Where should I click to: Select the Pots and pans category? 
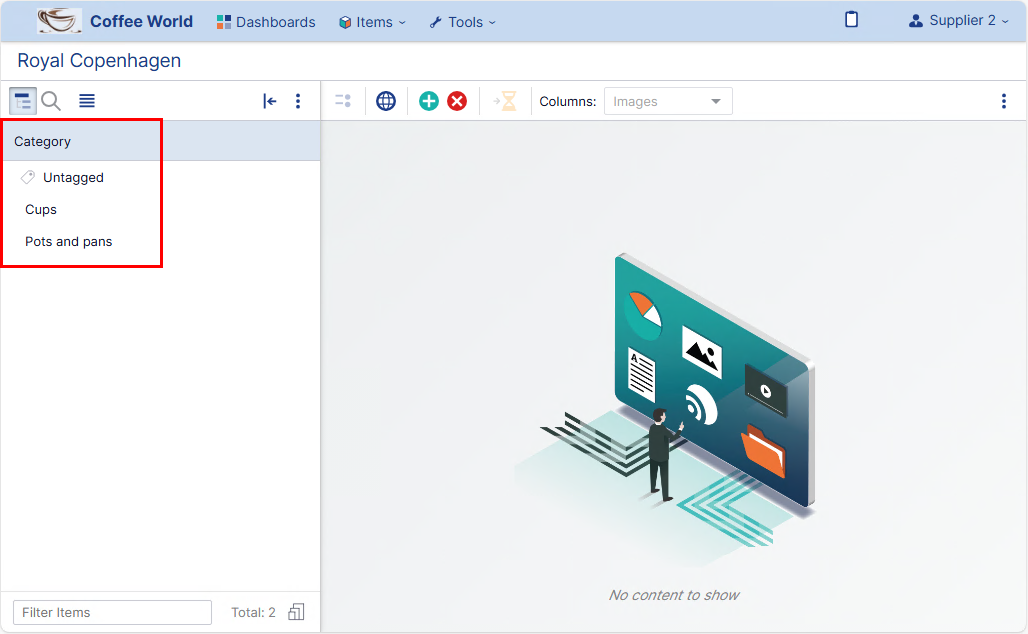[68, 242]
